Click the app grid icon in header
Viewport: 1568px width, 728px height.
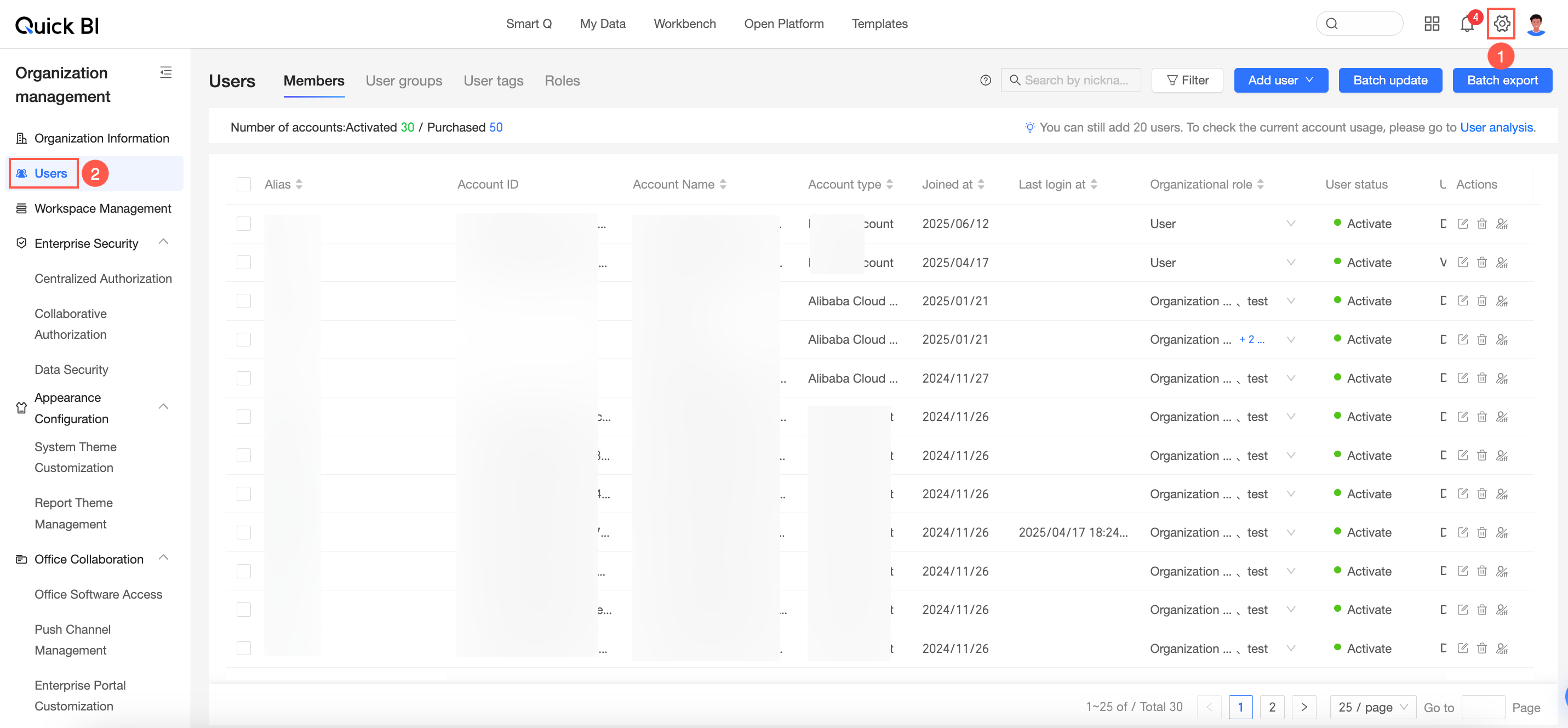(1432, 24)
